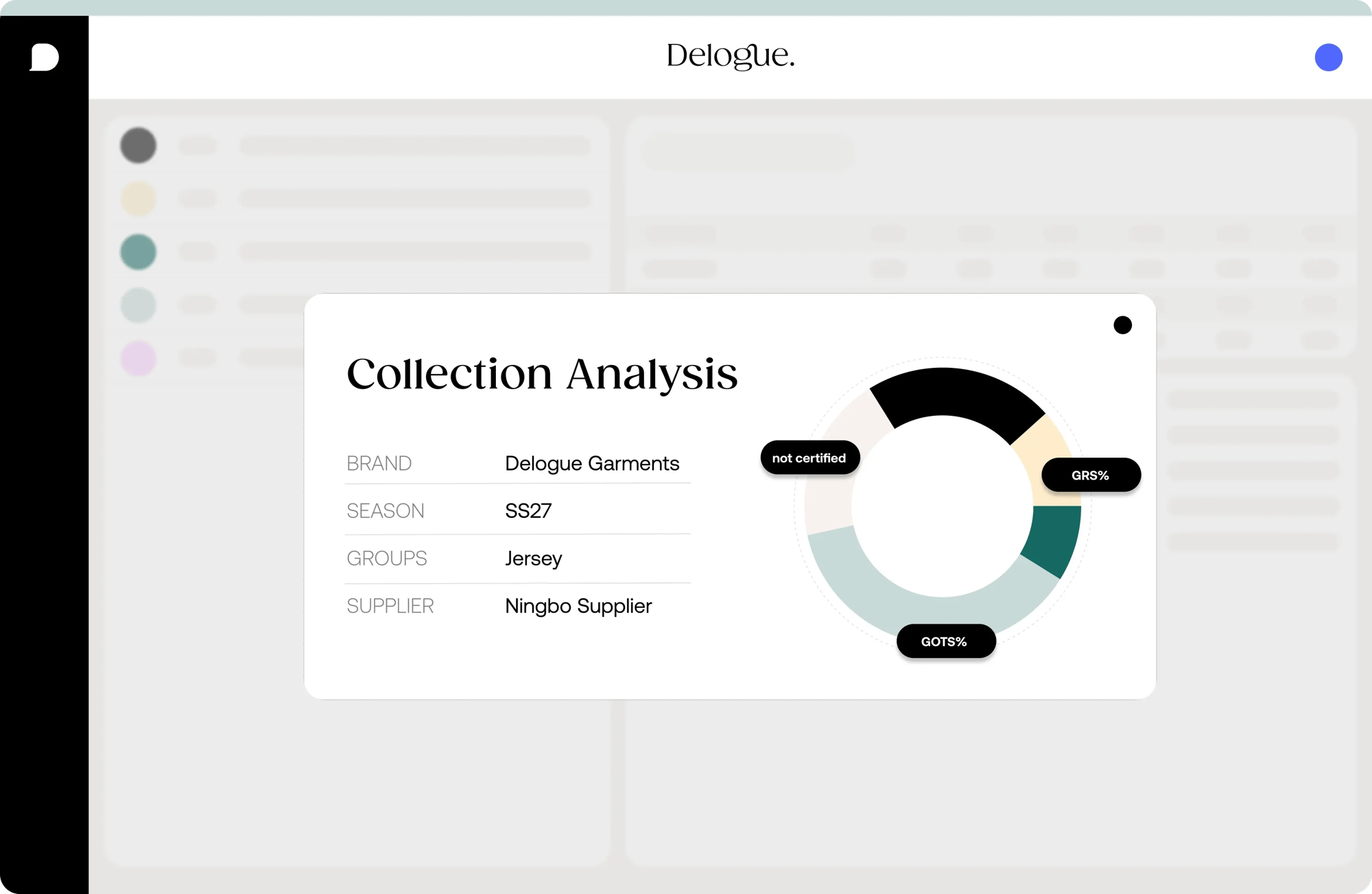Toggle the 'not certified' chart label
Viewport: 1372px width, 894px height.
(809, 457)
